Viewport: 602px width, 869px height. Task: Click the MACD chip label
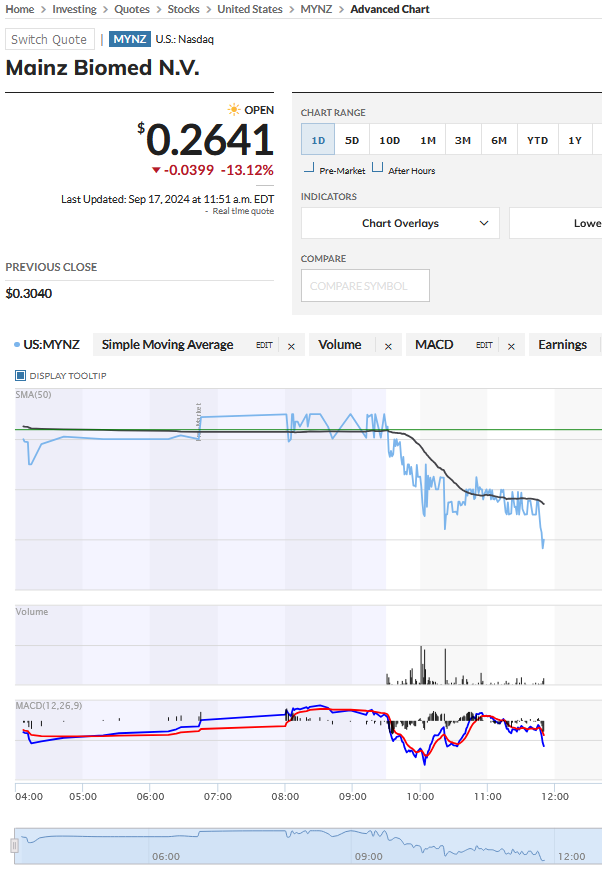[x=434, y=345]
